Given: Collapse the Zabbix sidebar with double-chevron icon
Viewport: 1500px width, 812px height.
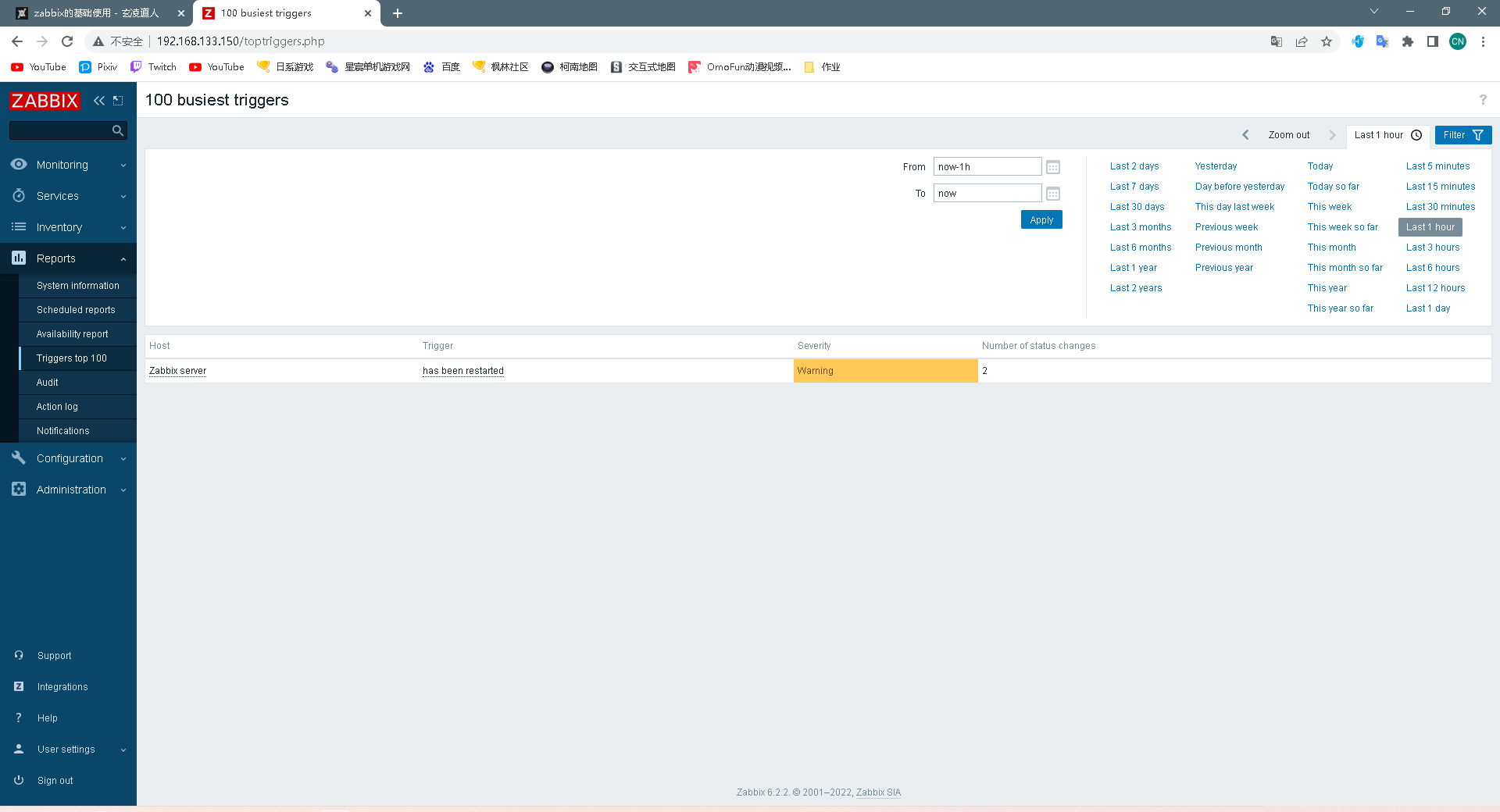Looking at the screenshot, I should tap(99, 100).
